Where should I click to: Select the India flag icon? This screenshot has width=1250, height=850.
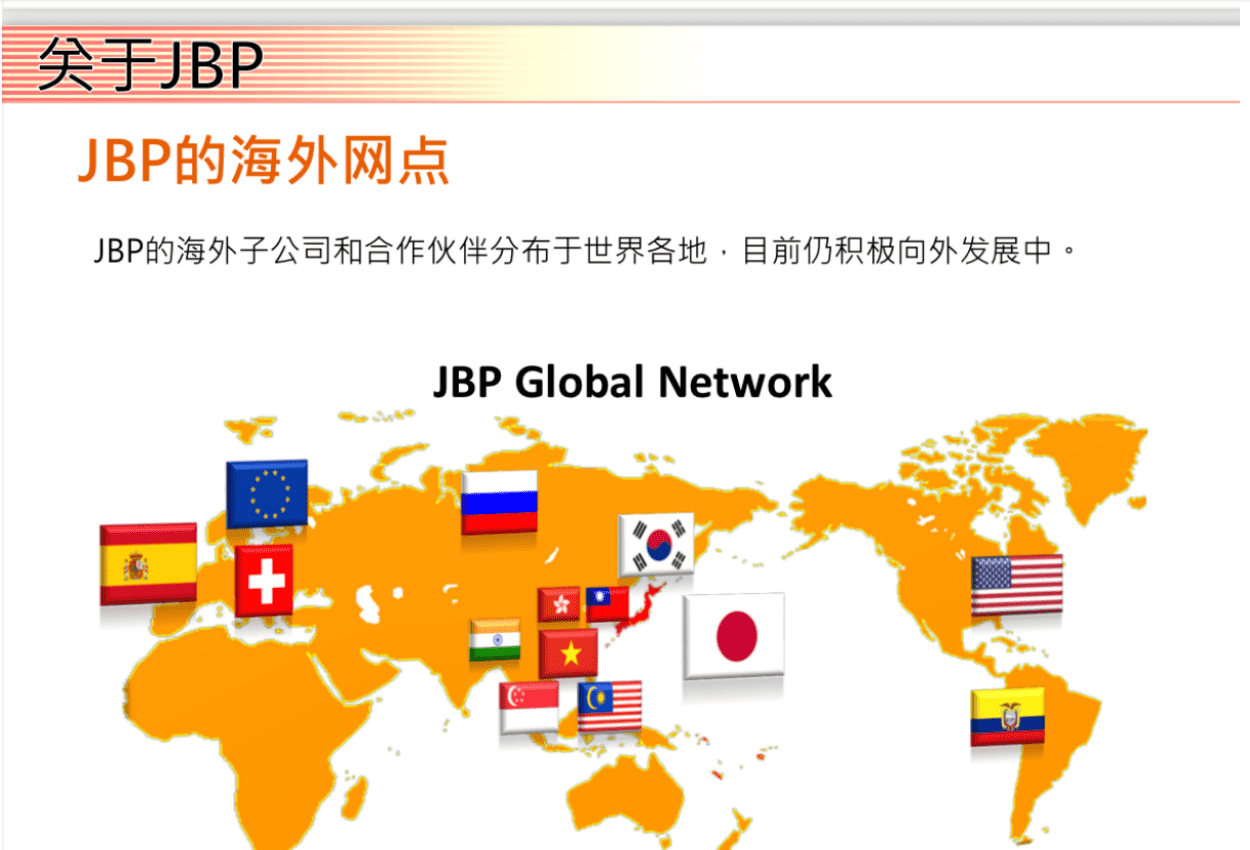(x=495, y=640)
